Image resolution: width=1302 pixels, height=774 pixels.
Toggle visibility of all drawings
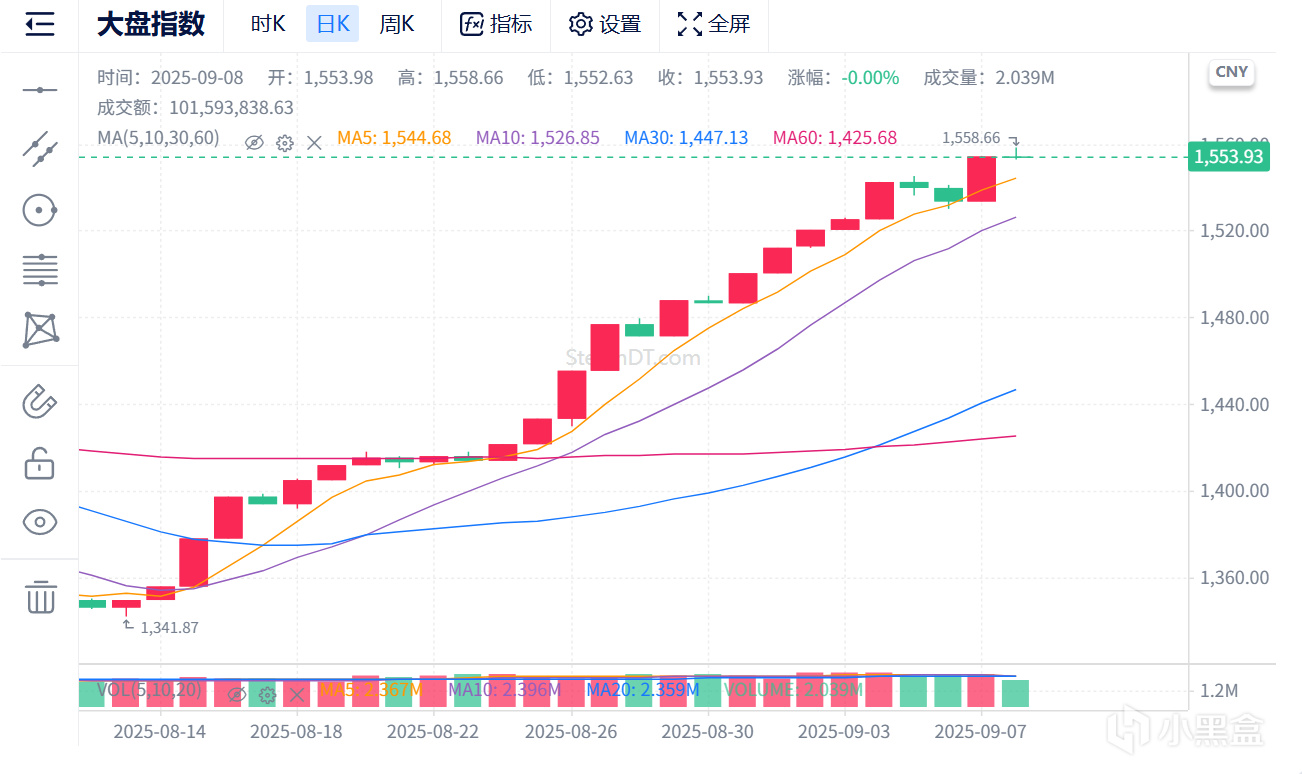40,522
